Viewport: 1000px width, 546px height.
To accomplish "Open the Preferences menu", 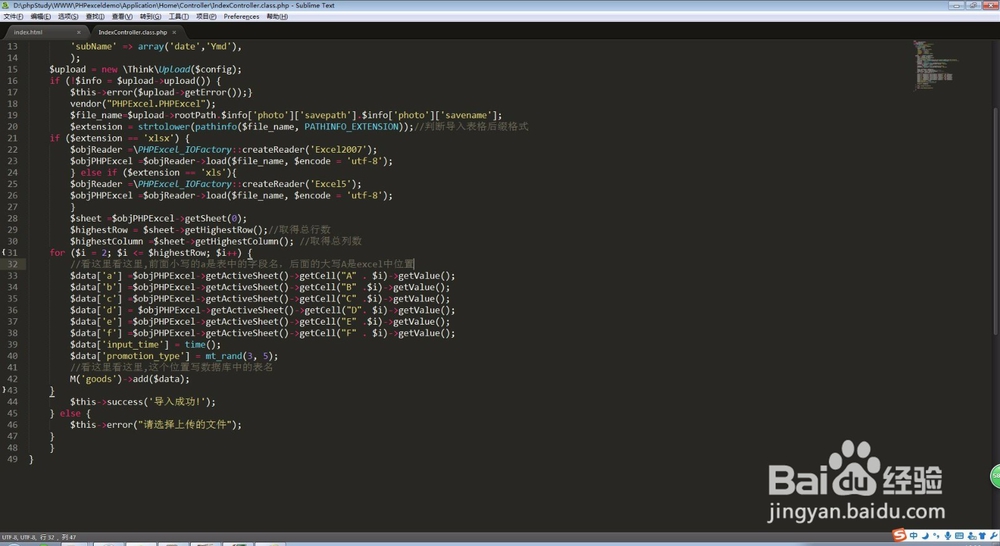I will coord(241,17).
